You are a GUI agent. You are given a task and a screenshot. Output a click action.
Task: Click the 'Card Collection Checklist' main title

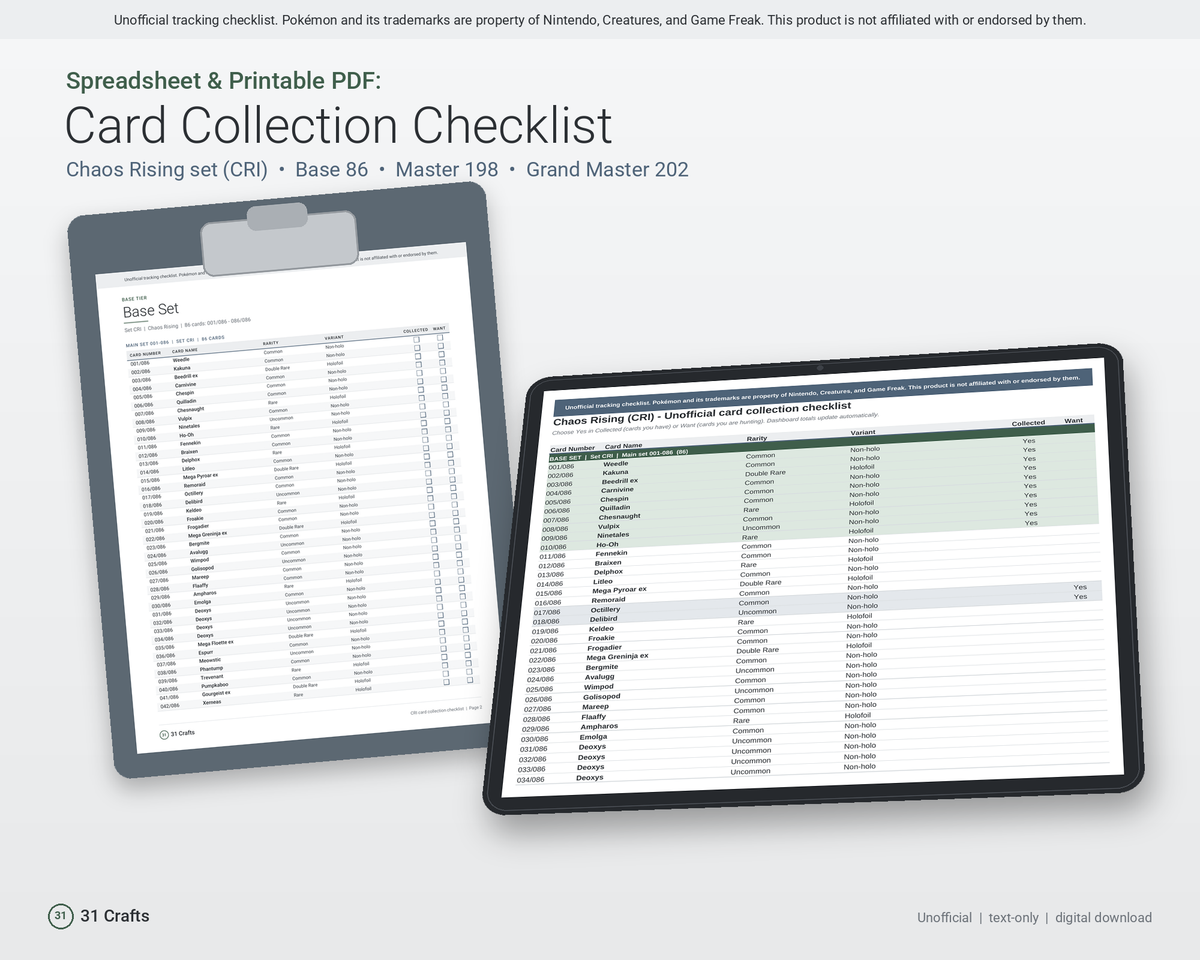pyautogui.click(x=339, y=126)
